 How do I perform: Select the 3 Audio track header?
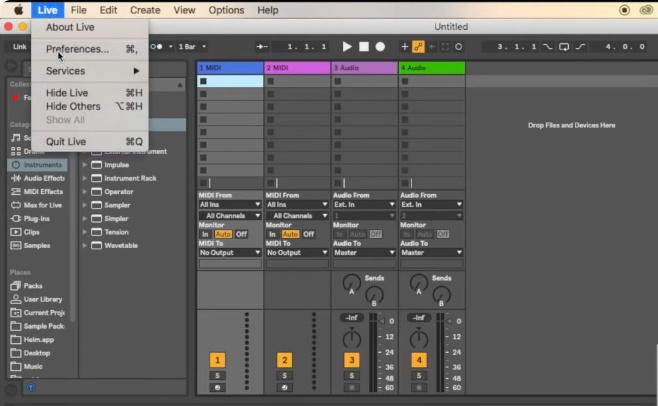coord(364,68)
